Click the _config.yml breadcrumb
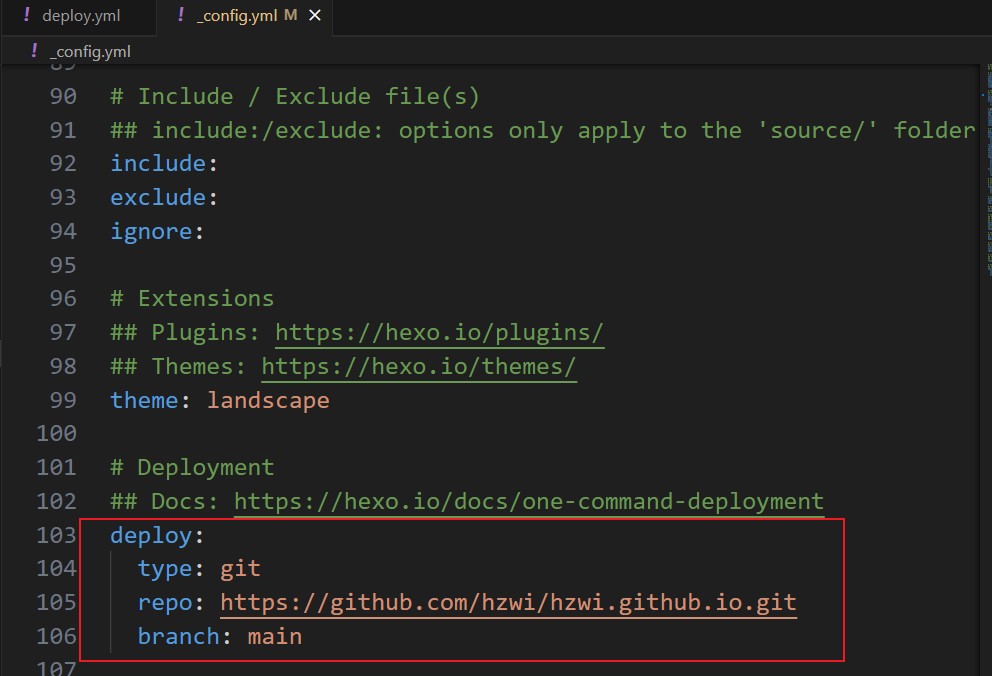Screen dimensions: 992x676 pyautogui.click(x=90, y=51)
